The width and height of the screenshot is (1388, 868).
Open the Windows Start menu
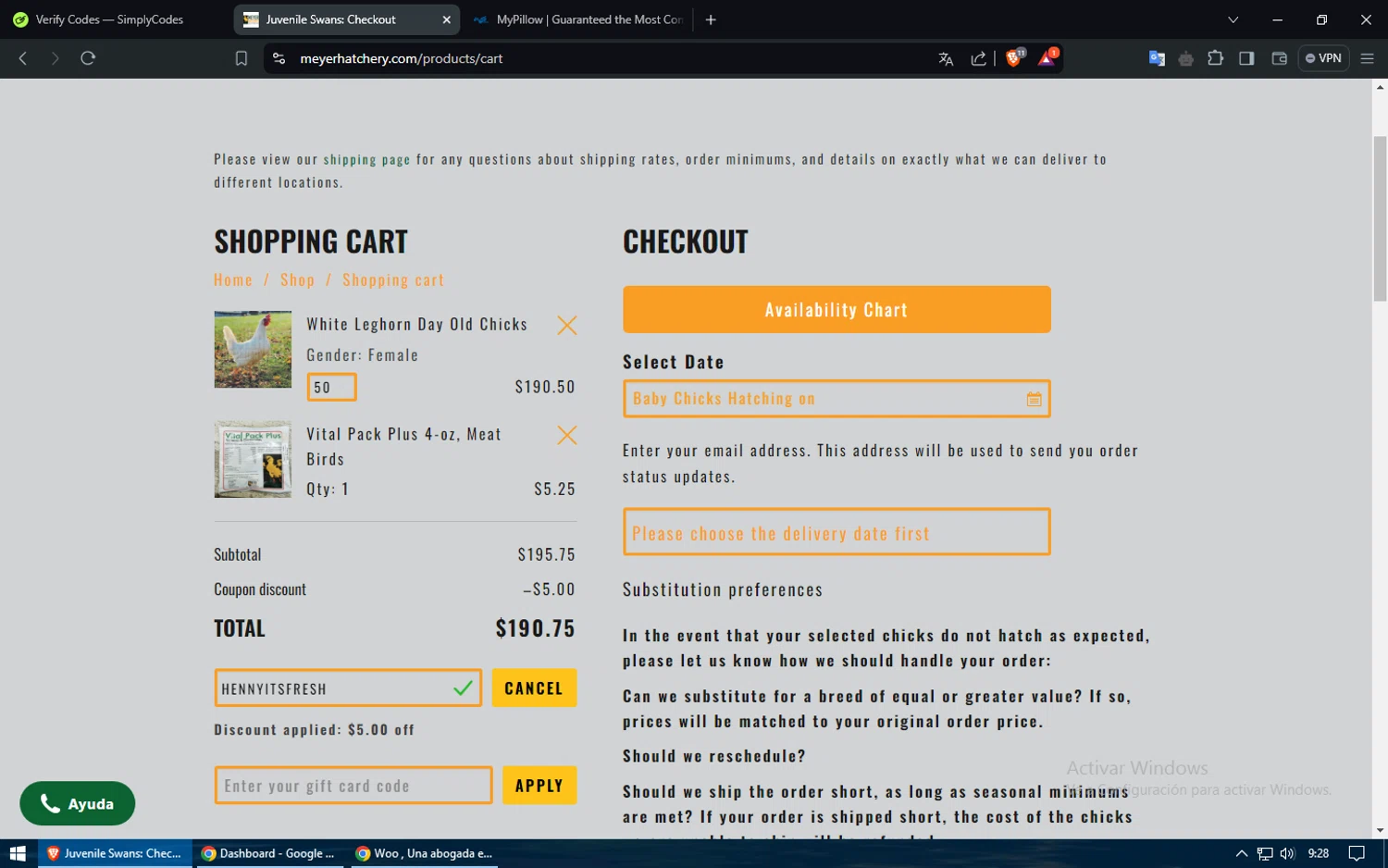pos(18,853)
